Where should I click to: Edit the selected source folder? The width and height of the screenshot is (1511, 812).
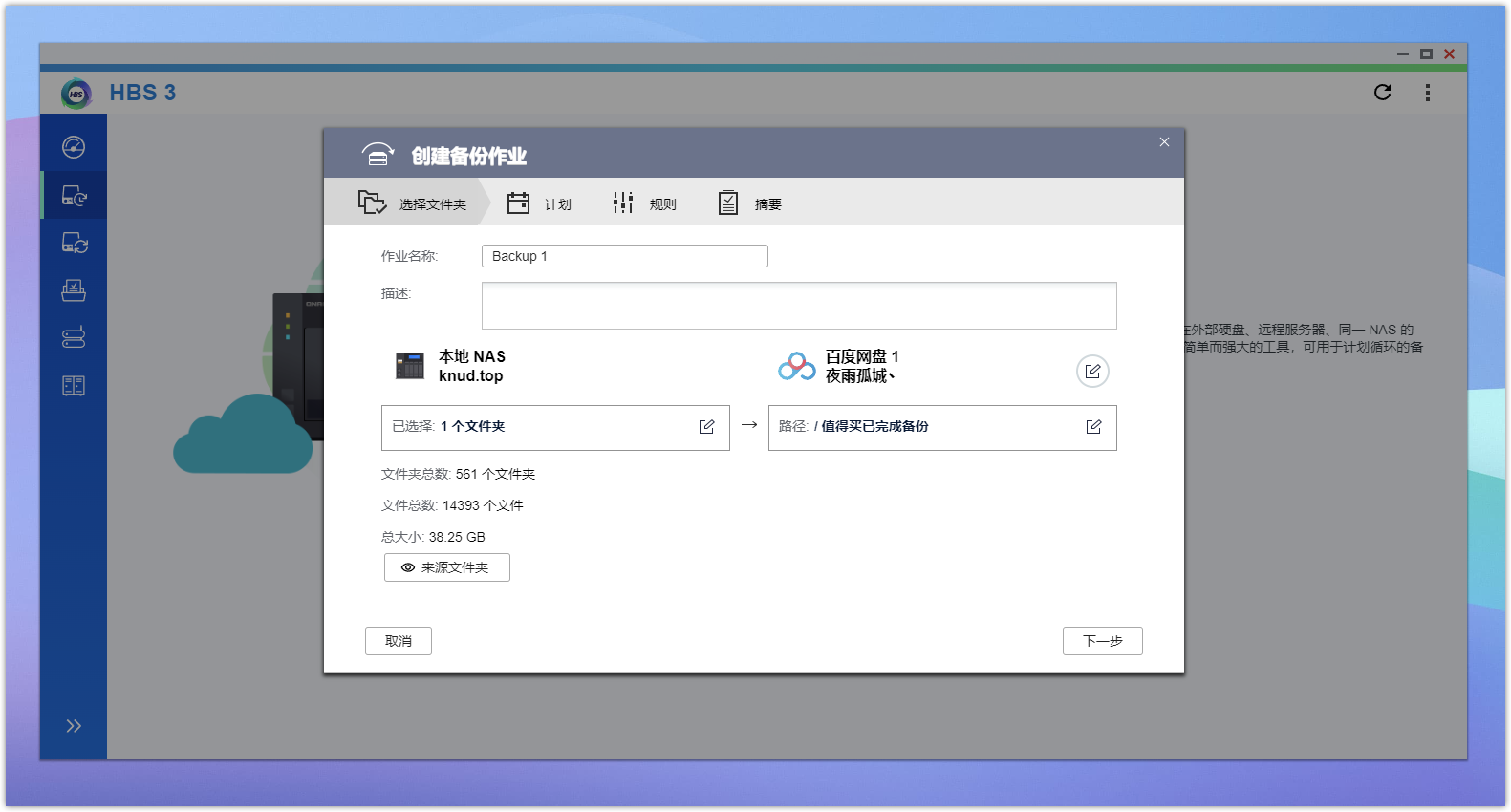pyautogui.click(x=706, y=427)
